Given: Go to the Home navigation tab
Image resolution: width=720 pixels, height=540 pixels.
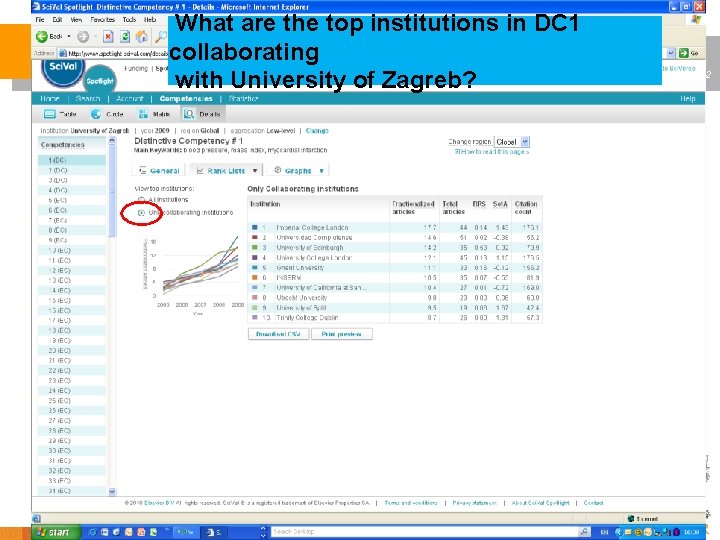Looking at the screenshot, I should [x=50, y=99].
